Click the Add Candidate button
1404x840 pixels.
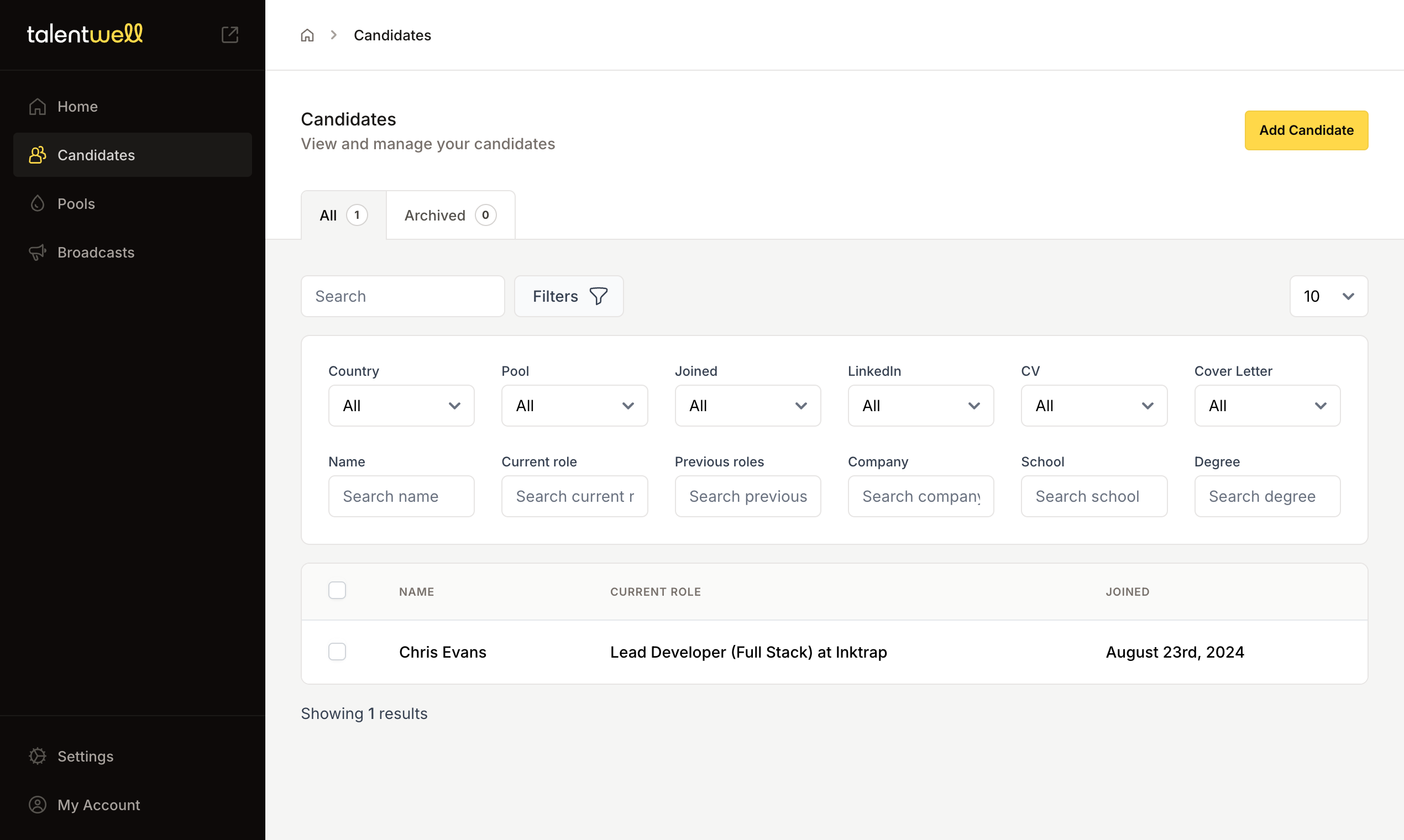1306,130
